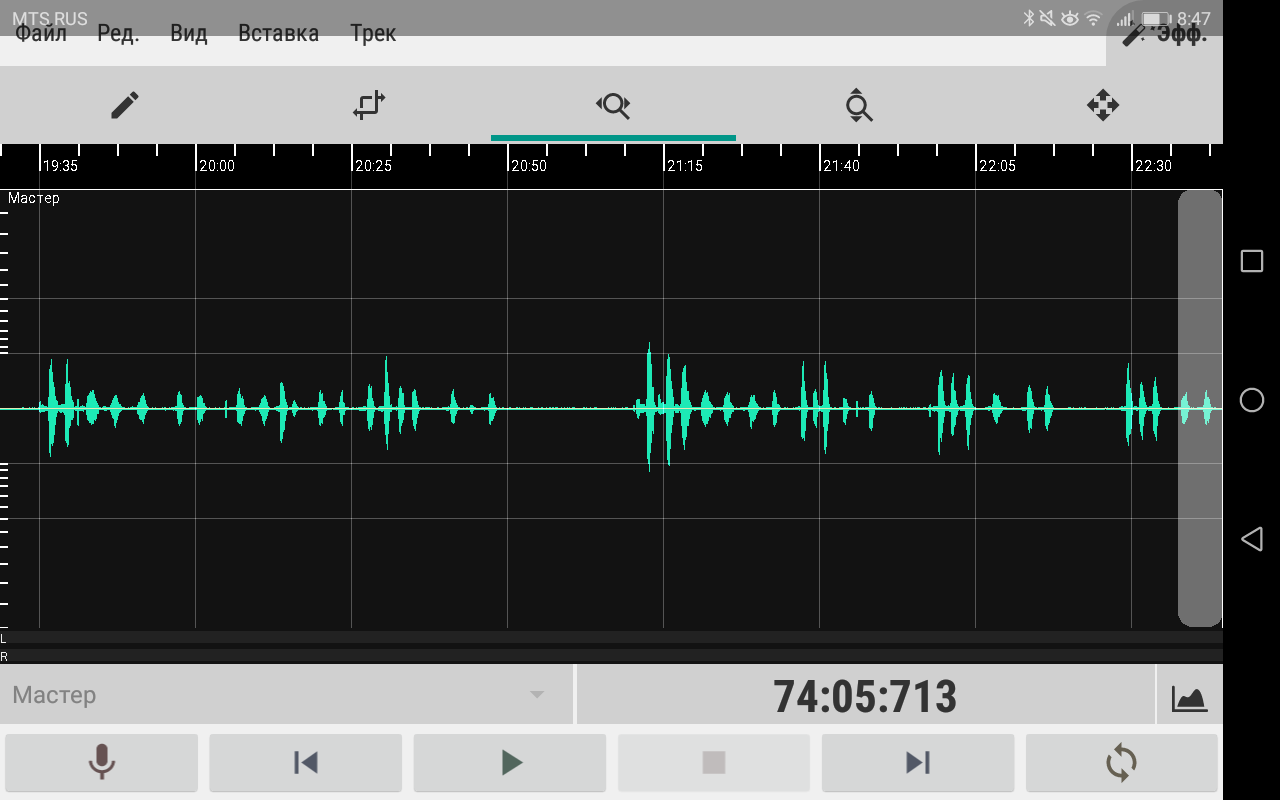1280x800 pixels.
Task: Select the horizontal zoom tool
Action: (x=613, y=105)
